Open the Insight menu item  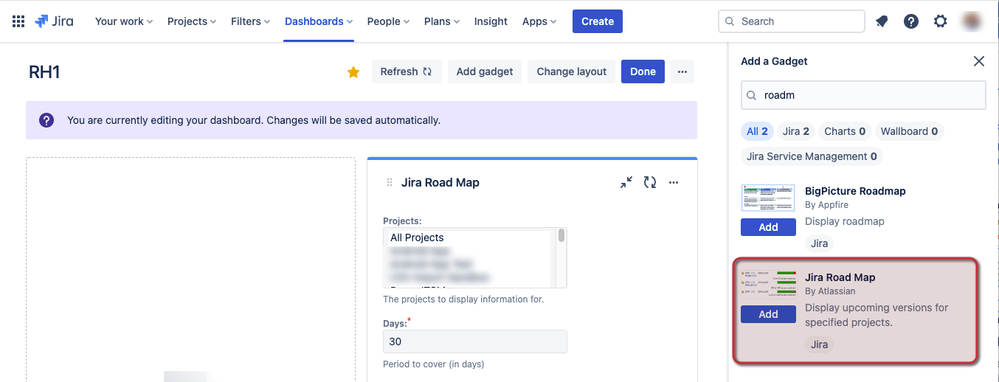pyautogui.click(x=491, y=21)
